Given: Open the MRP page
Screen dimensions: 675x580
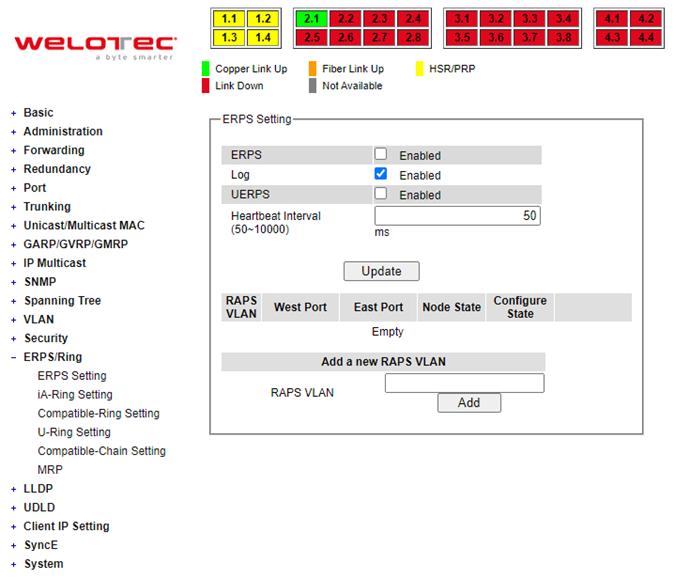Looking at the screenshot, I should (x=50, y=470).
